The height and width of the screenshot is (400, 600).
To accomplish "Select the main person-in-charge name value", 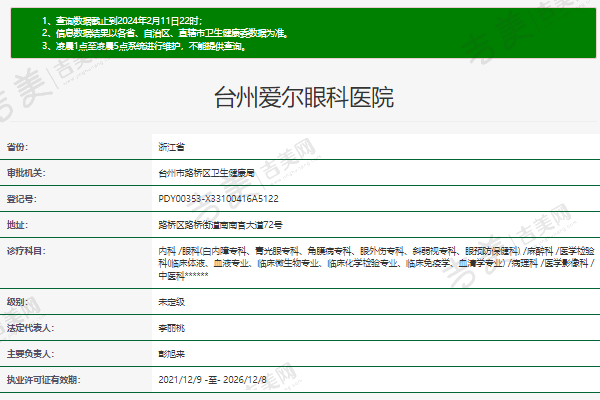I will 171,354.
